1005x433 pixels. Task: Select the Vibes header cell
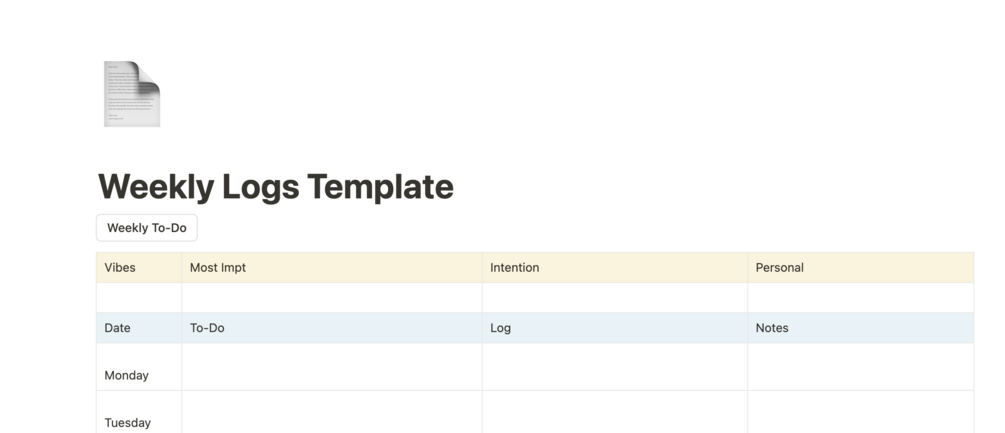(139, 268)
